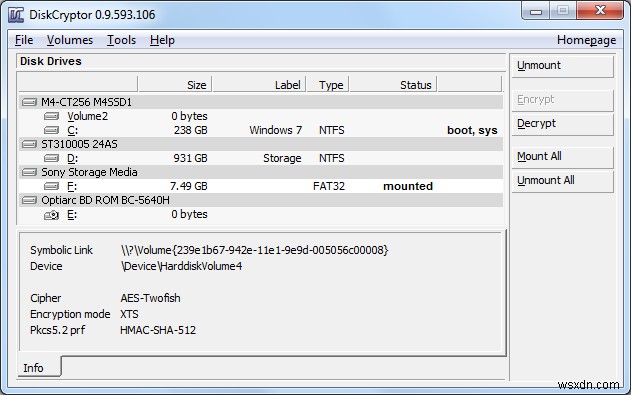Viewport: 631px width, 395px height.
Task: Click the C: drive icon
Action: coord(51,130)
